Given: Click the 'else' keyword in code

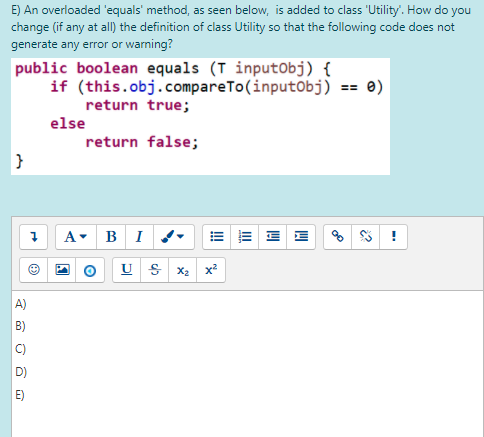Looking at the screenshot, I should (68, 124).
